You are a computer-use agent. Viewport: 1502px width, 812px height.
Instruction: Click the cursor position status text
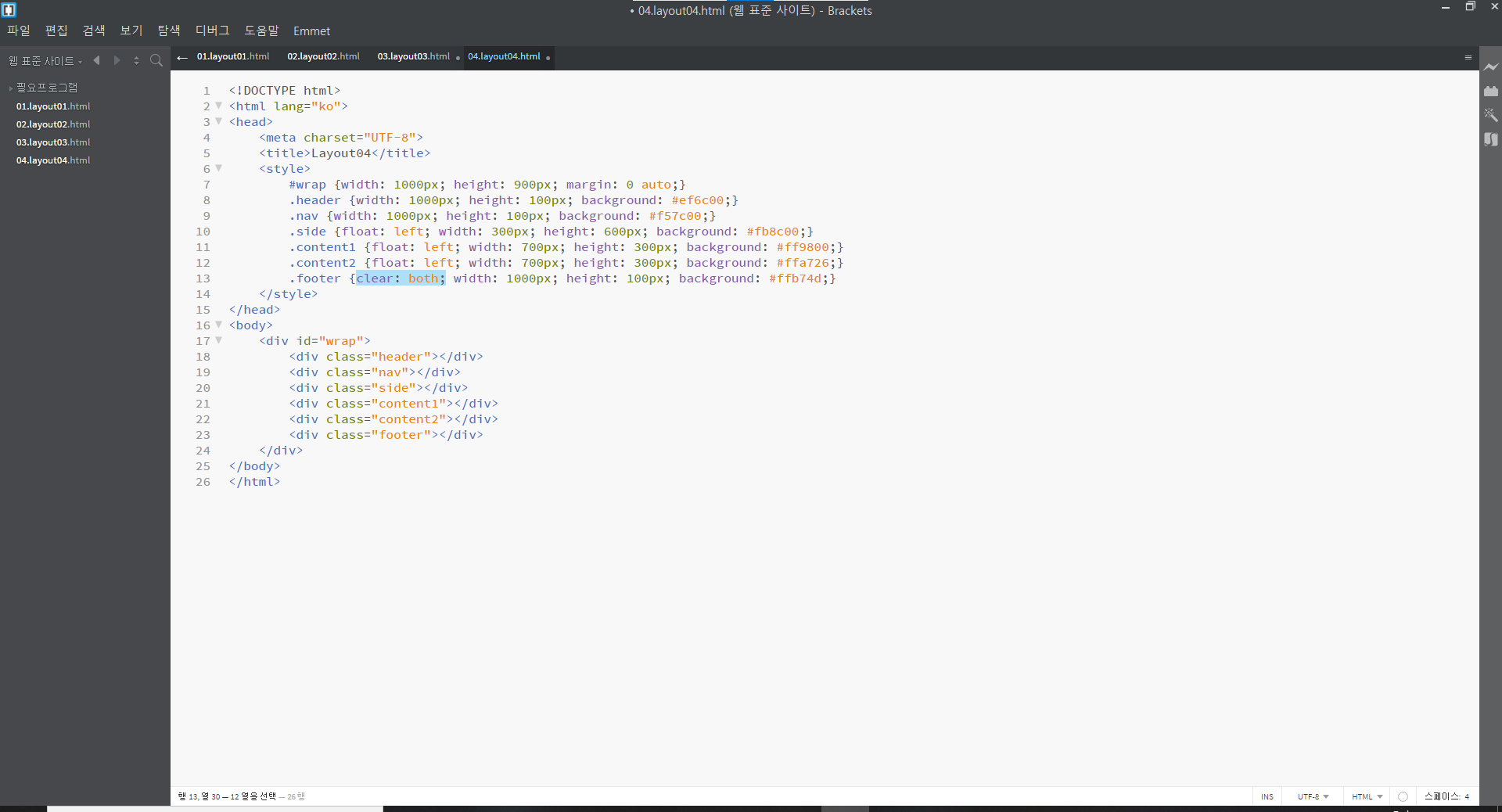coord(227,796)
